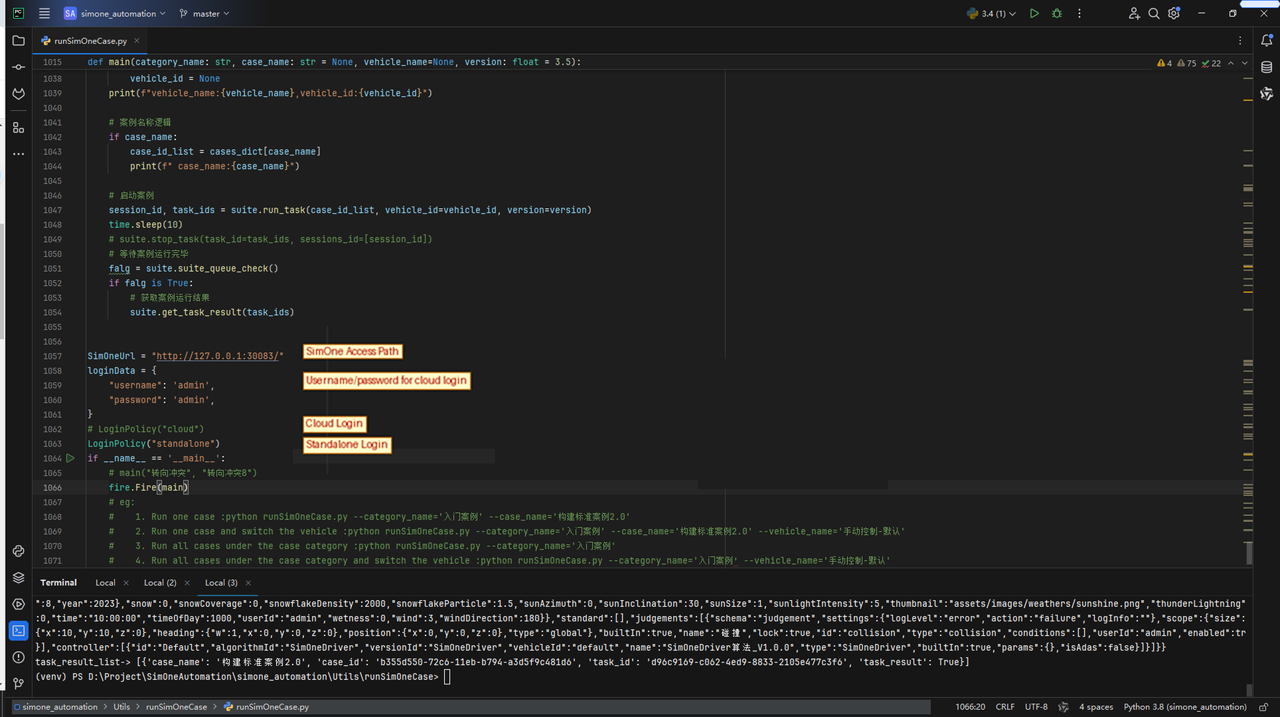Close the Local (3) terminal tab
Image resolution: width=1280 pixels, height=717 pixels.
(248, 582)
